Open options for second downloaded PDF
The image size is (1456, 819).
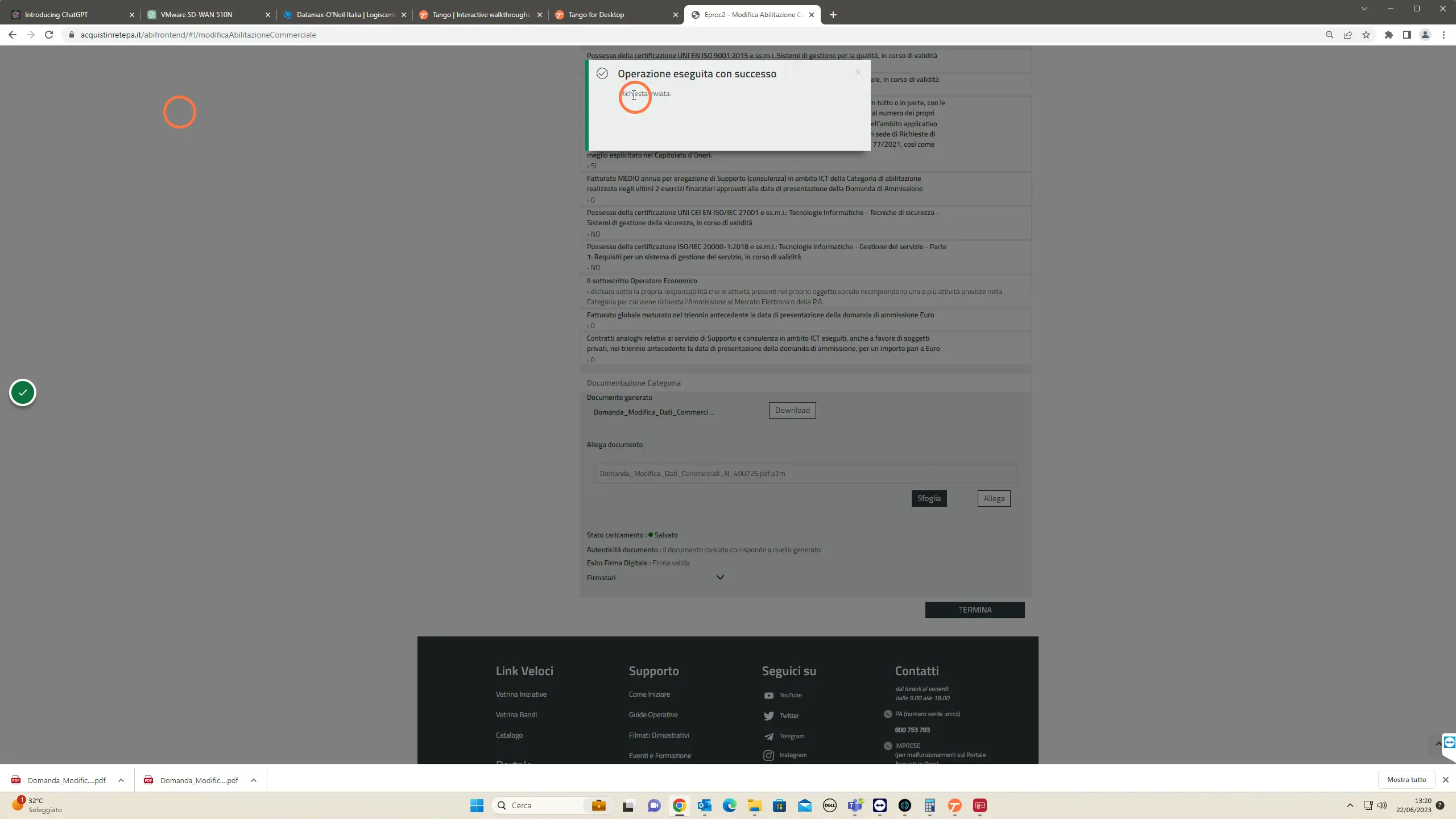pos(254,780)
